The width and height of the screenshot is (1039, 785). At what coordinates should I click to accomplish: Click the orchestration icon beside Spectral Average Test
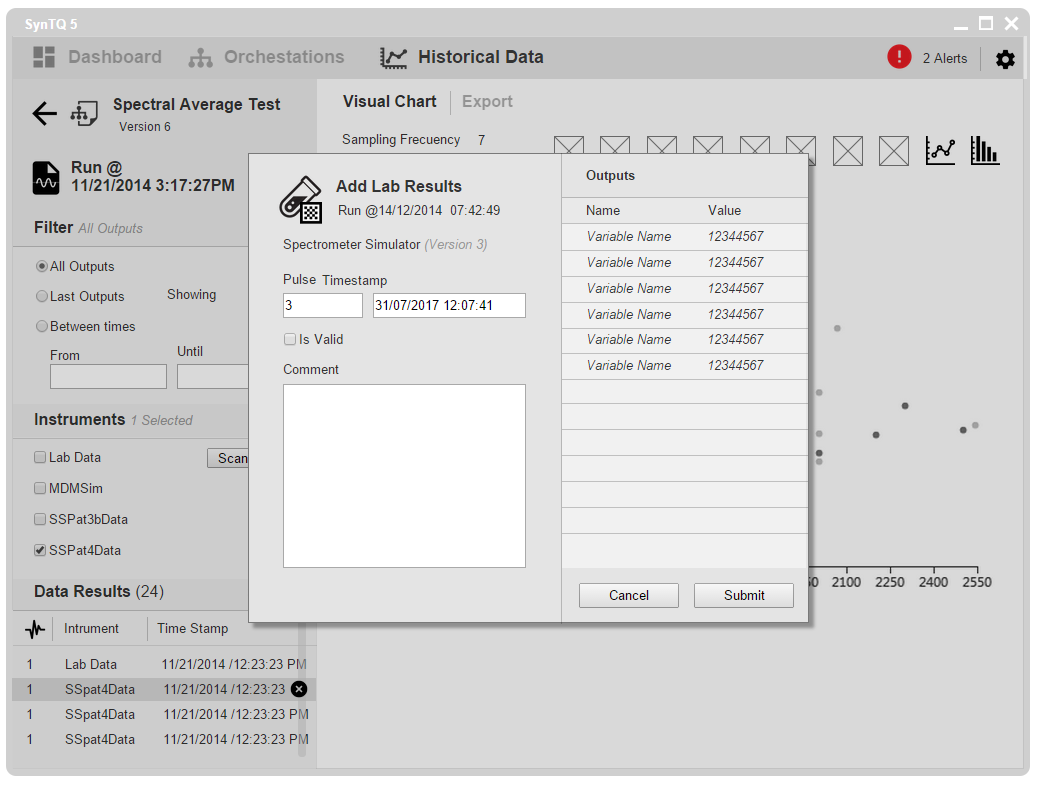click(x=84, y=113)
